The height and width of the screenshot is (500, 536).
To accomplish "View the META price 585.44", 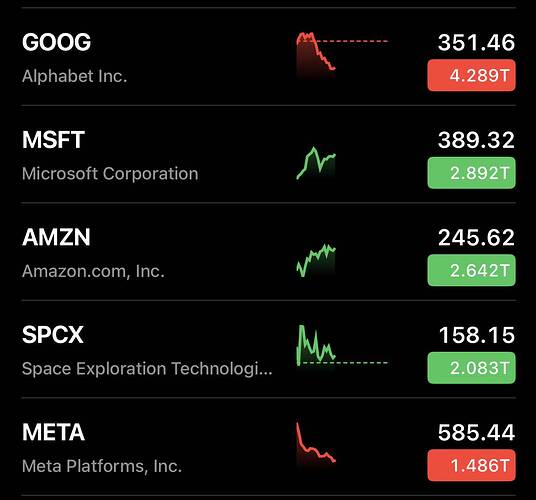I will tap(476, 433).
